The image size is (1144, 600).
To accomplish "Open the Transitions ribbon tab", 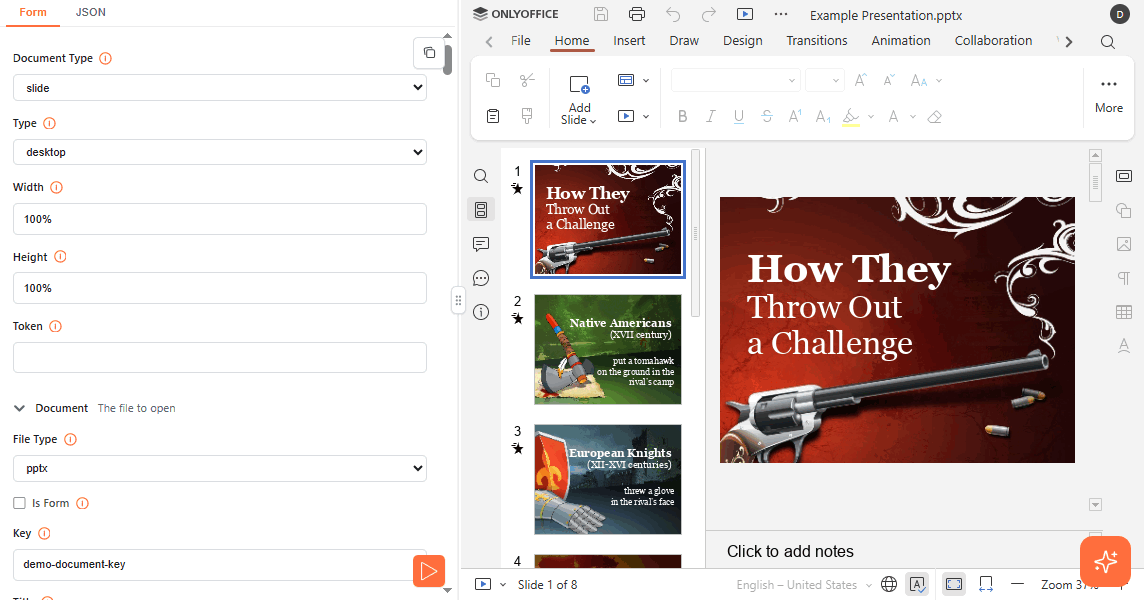I will (816, 41).
